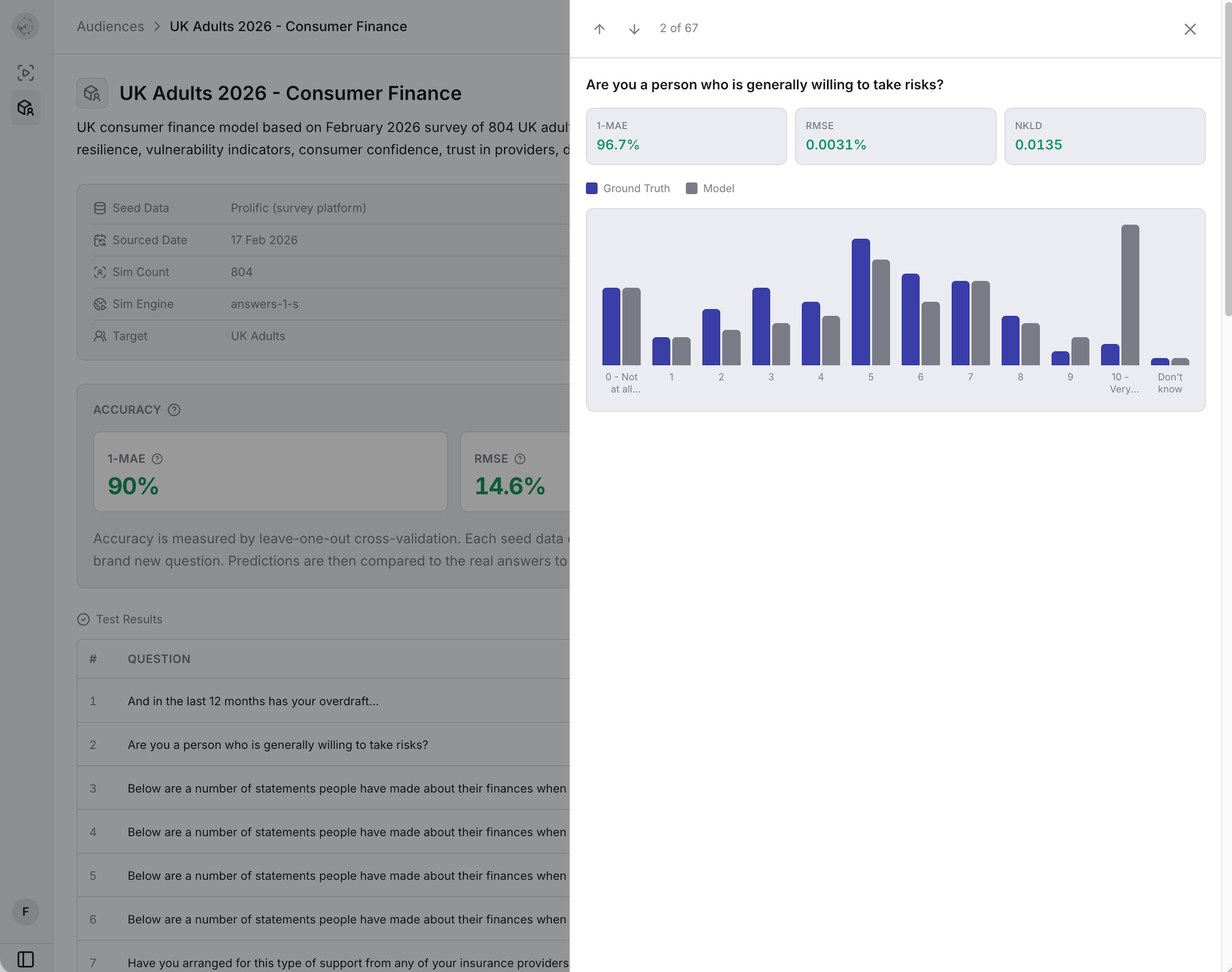
Task: Click the F user avatar
Action: 26,912
